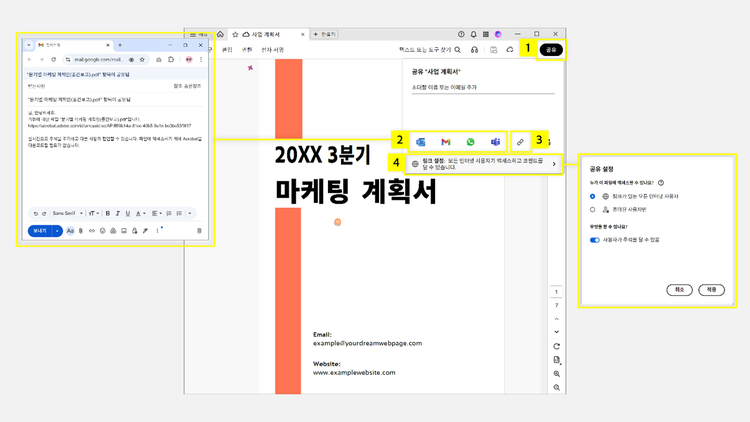Insert emoji icon in Gmail compose
The width and height of the screenshot is (750, 422).
pos(102,231)
